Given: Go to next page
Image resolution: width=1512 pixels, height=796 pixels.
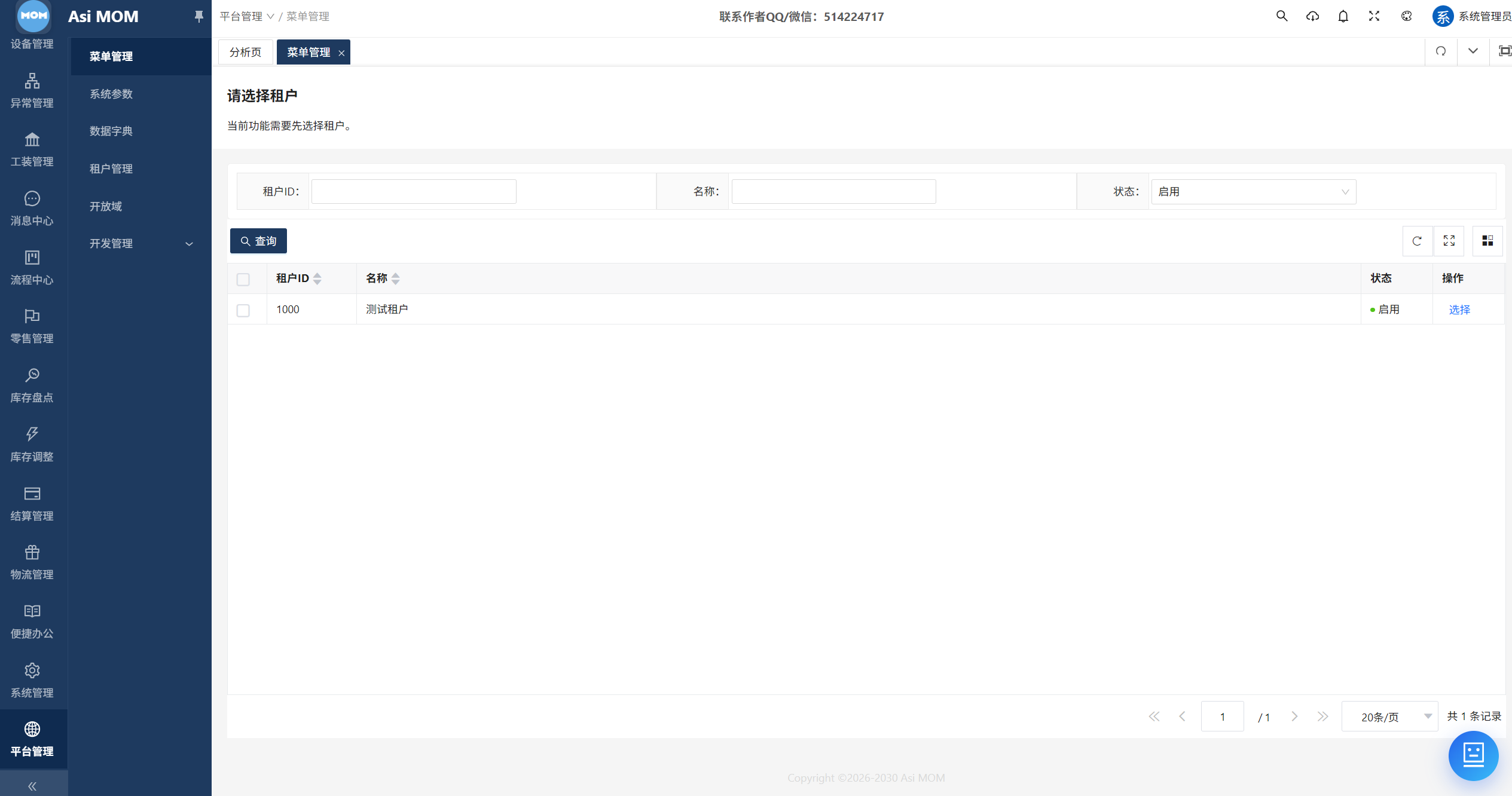Looking at the screenshot, I should tap(1294, 717).
